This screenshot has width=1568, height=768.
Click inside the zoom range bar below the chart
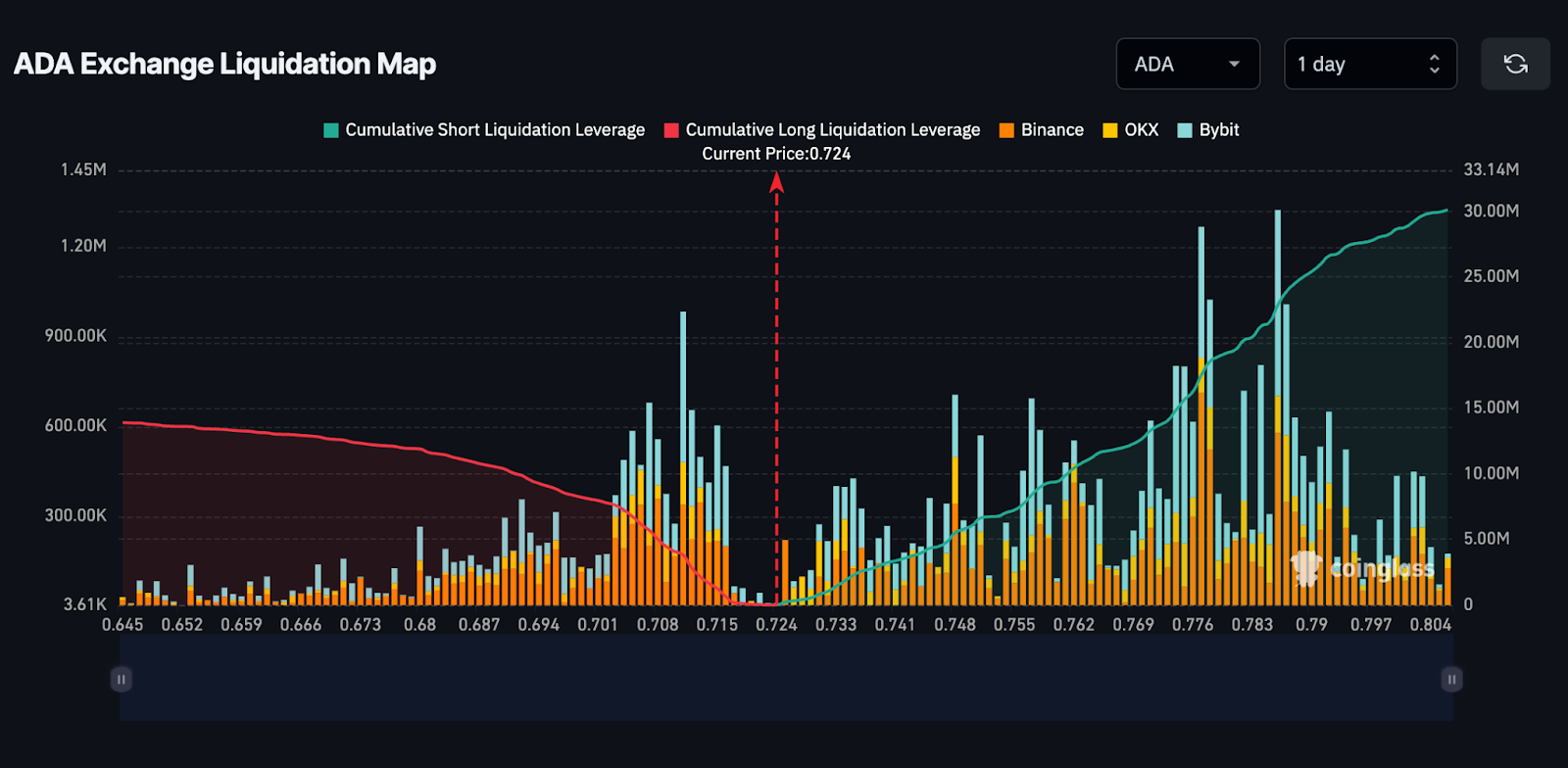pos(786,678)
